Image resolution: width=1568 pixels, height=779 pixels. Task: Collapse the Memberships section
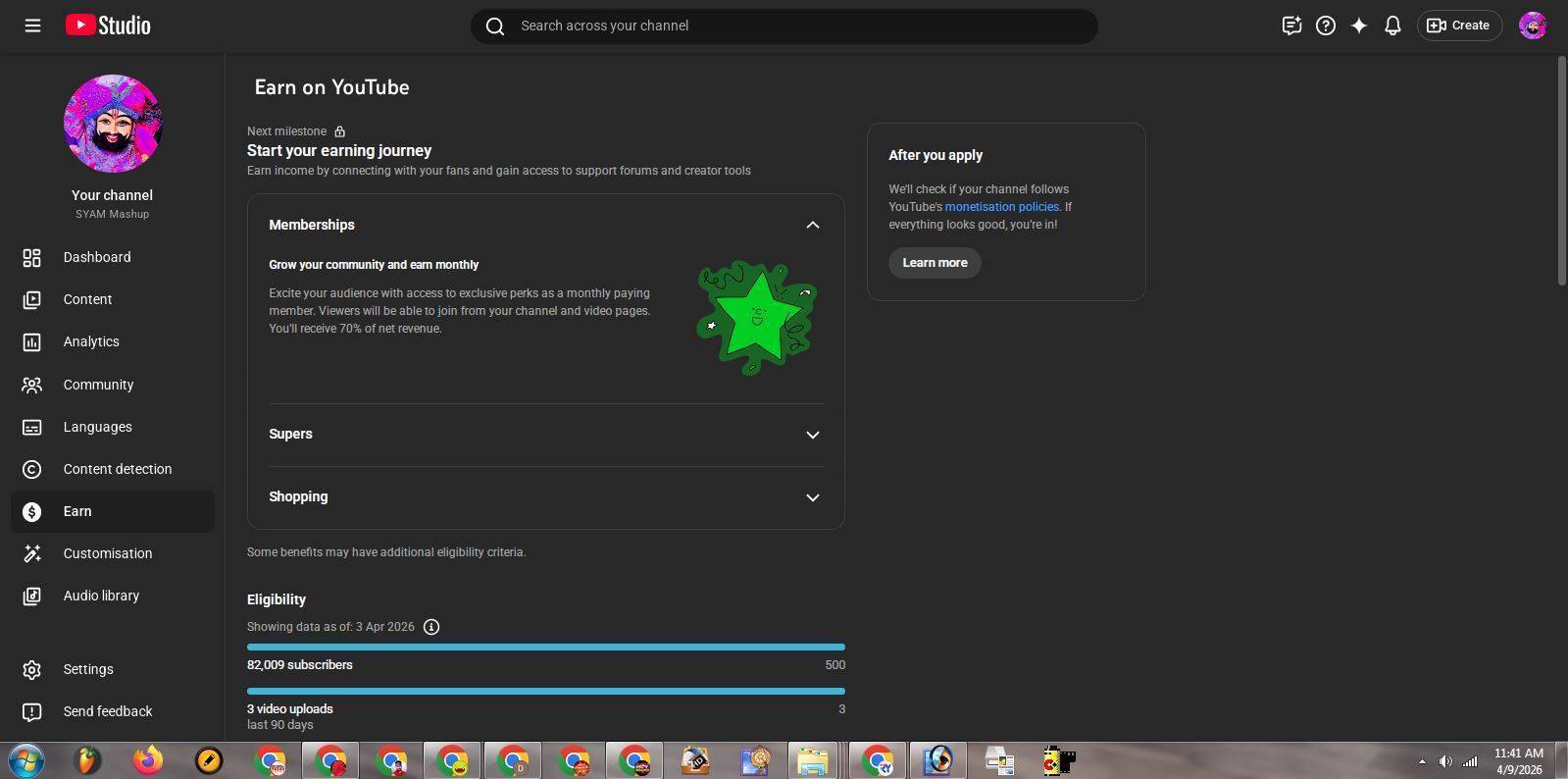[x=812, y=225]
